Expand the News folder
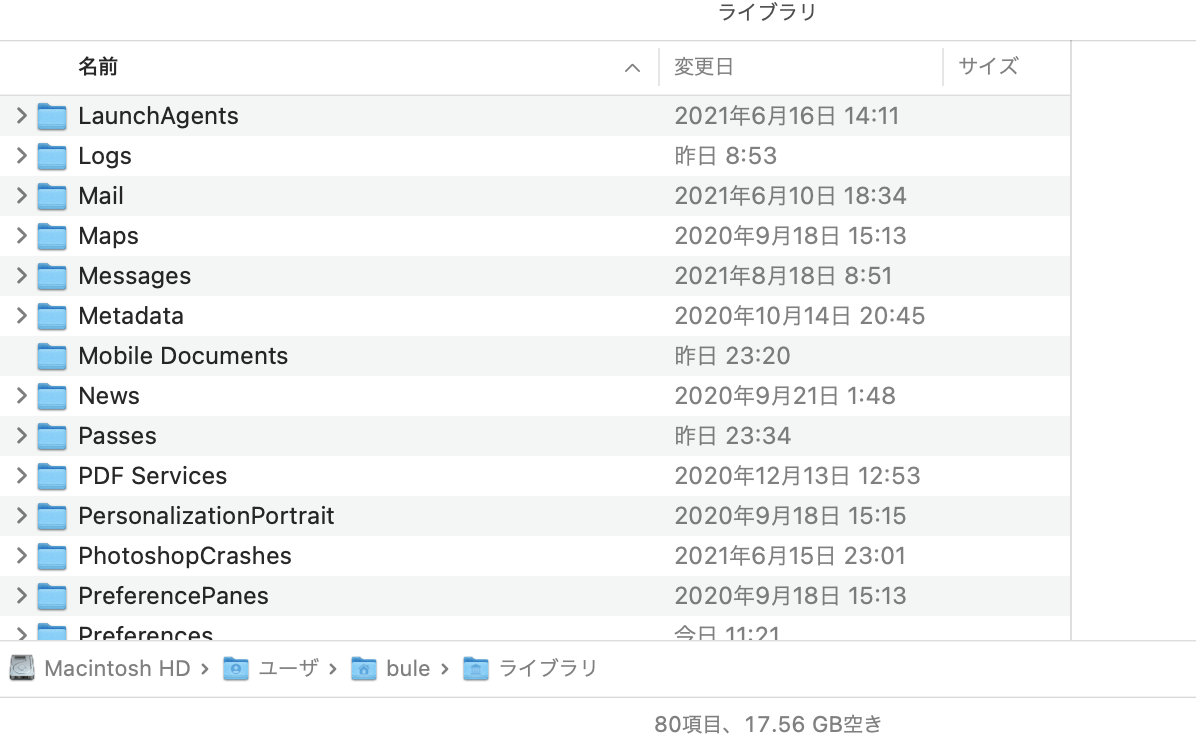 coord(22,396)
